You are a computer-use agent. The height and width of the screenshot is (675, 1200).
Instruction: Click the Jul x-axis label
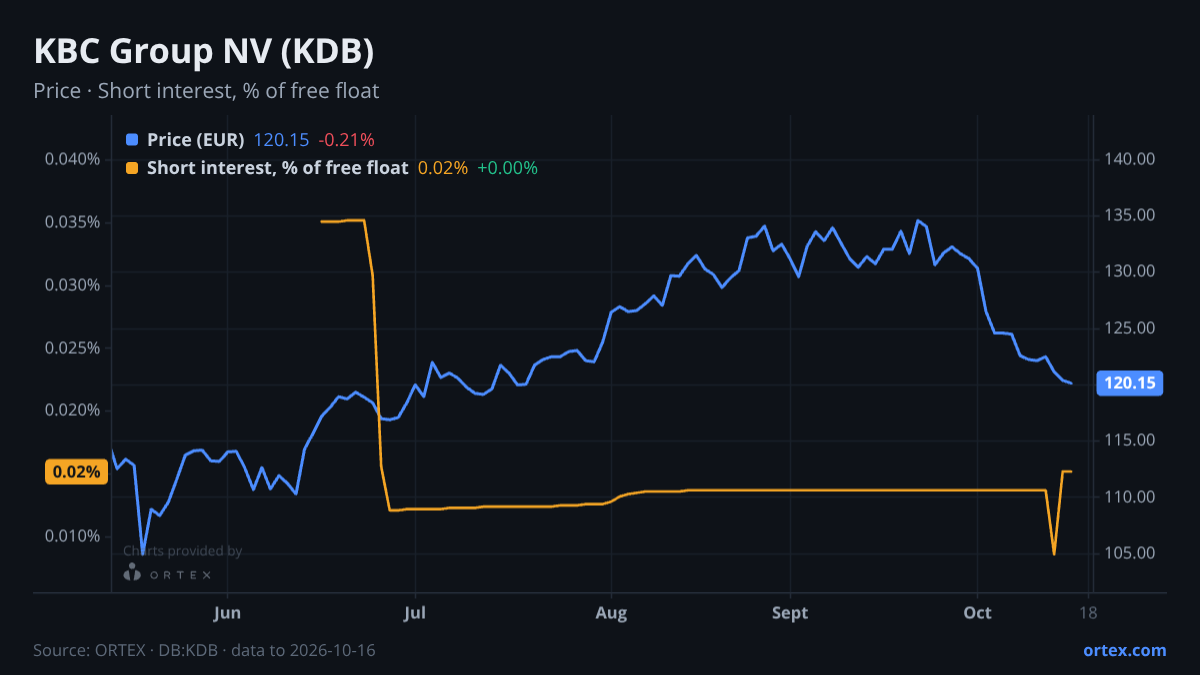tap(415, 613)
